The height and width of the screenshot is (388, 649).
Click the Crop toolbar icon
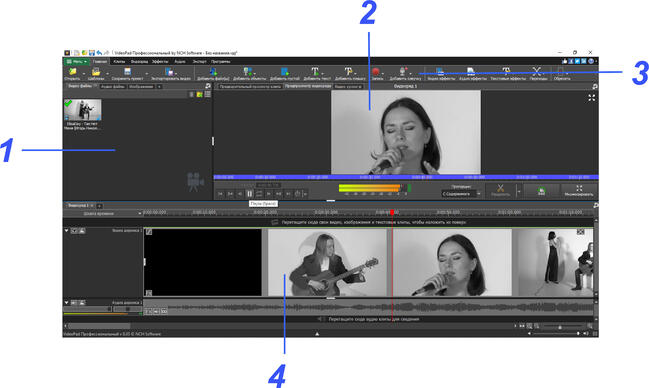561,73
